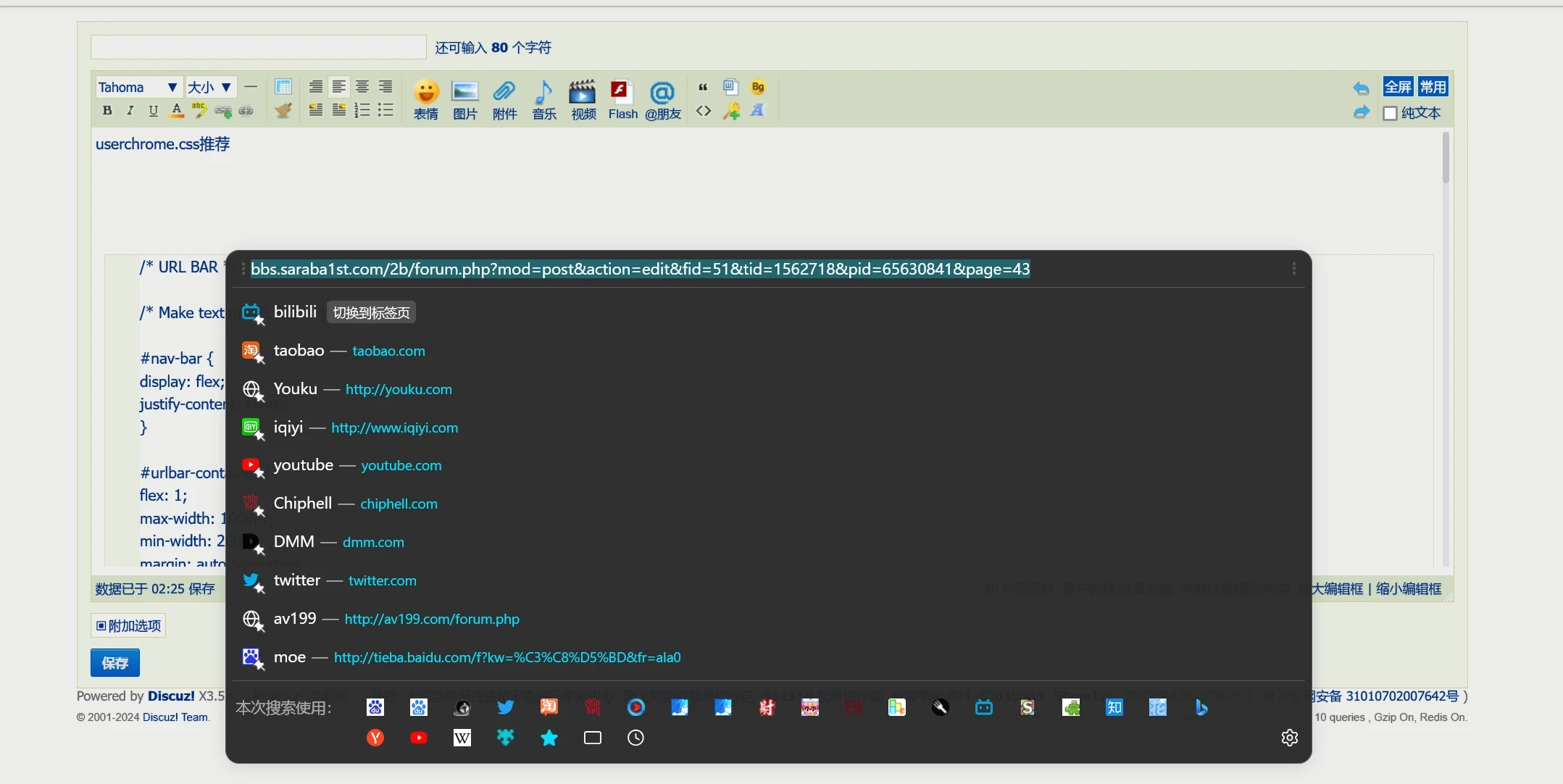This screenshot has height=784, width=1563.
Task: Open the Discuz! link in footer
Action: click(x=171, y=696)
